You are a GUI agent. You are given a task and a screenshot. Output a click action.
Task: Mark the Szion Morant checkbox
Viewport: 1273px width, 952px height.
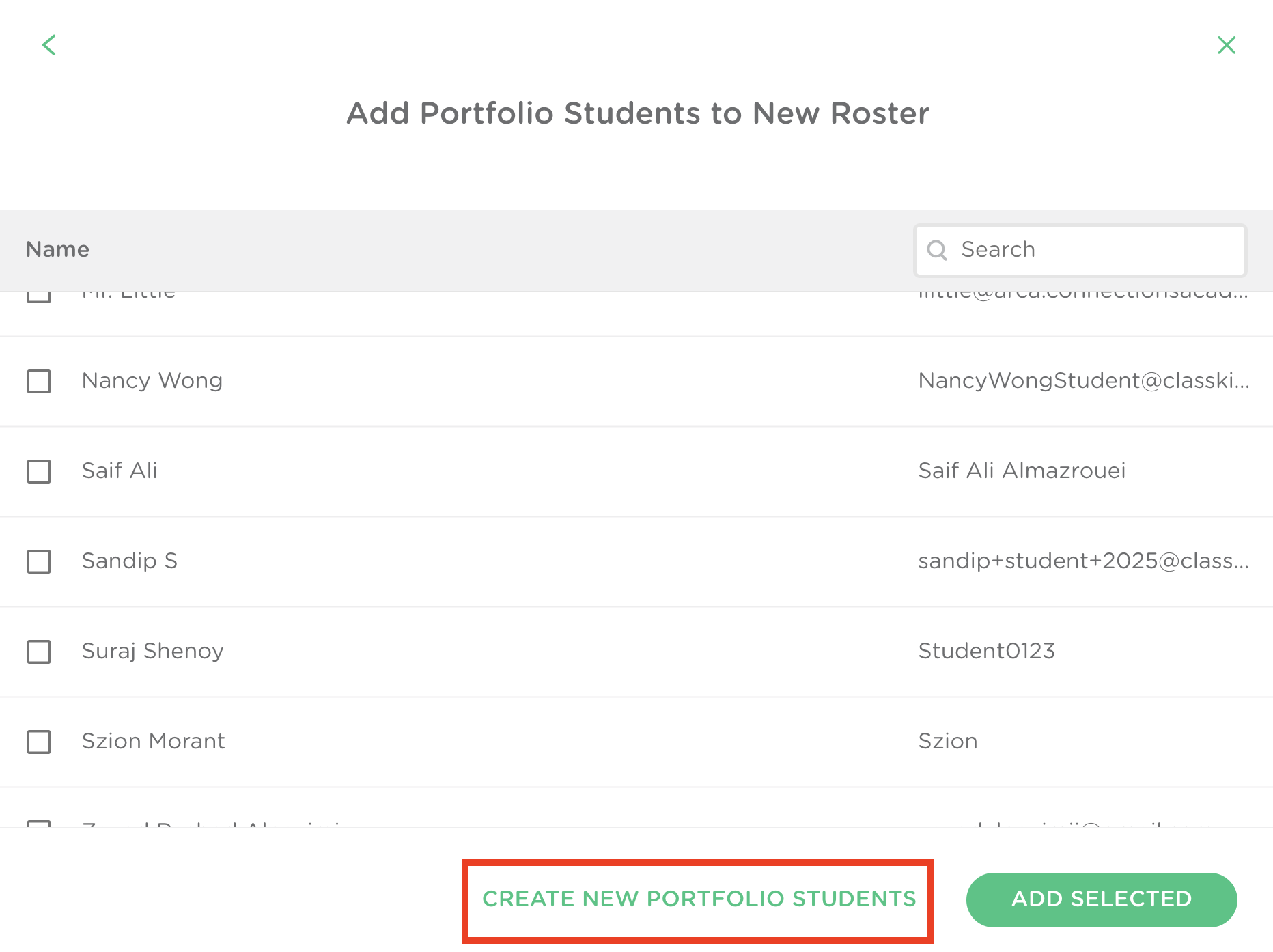39,742
